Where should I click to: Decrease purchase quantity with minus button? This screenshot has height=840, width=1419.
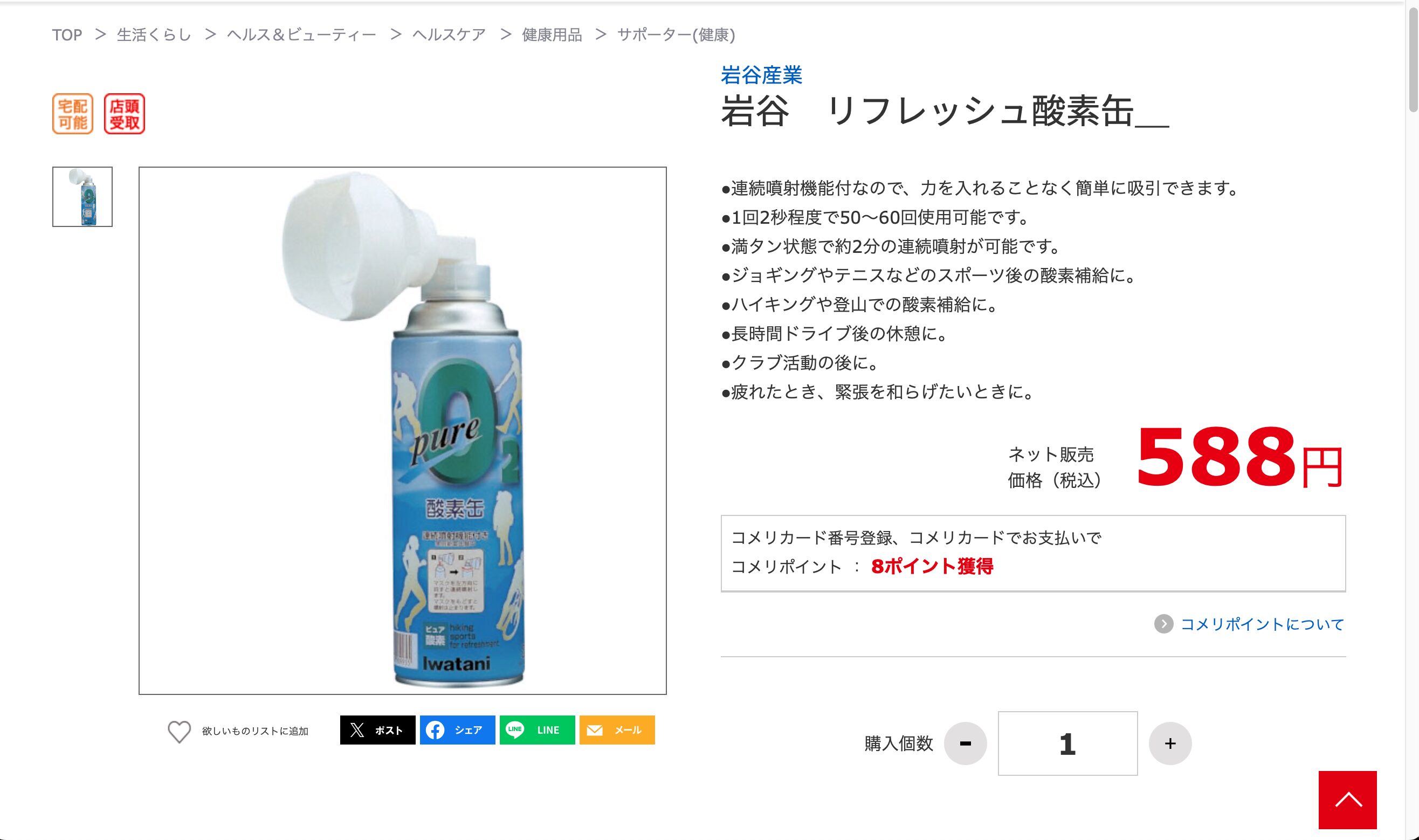pyautogui.click(x=966, y=743)
